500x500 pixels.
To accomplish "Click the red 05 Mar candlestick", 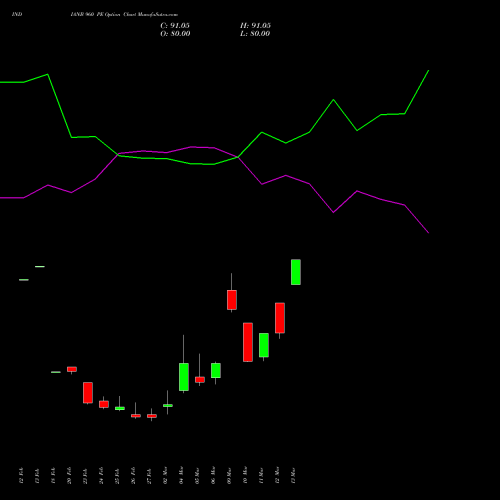I will tap(200, 379).
